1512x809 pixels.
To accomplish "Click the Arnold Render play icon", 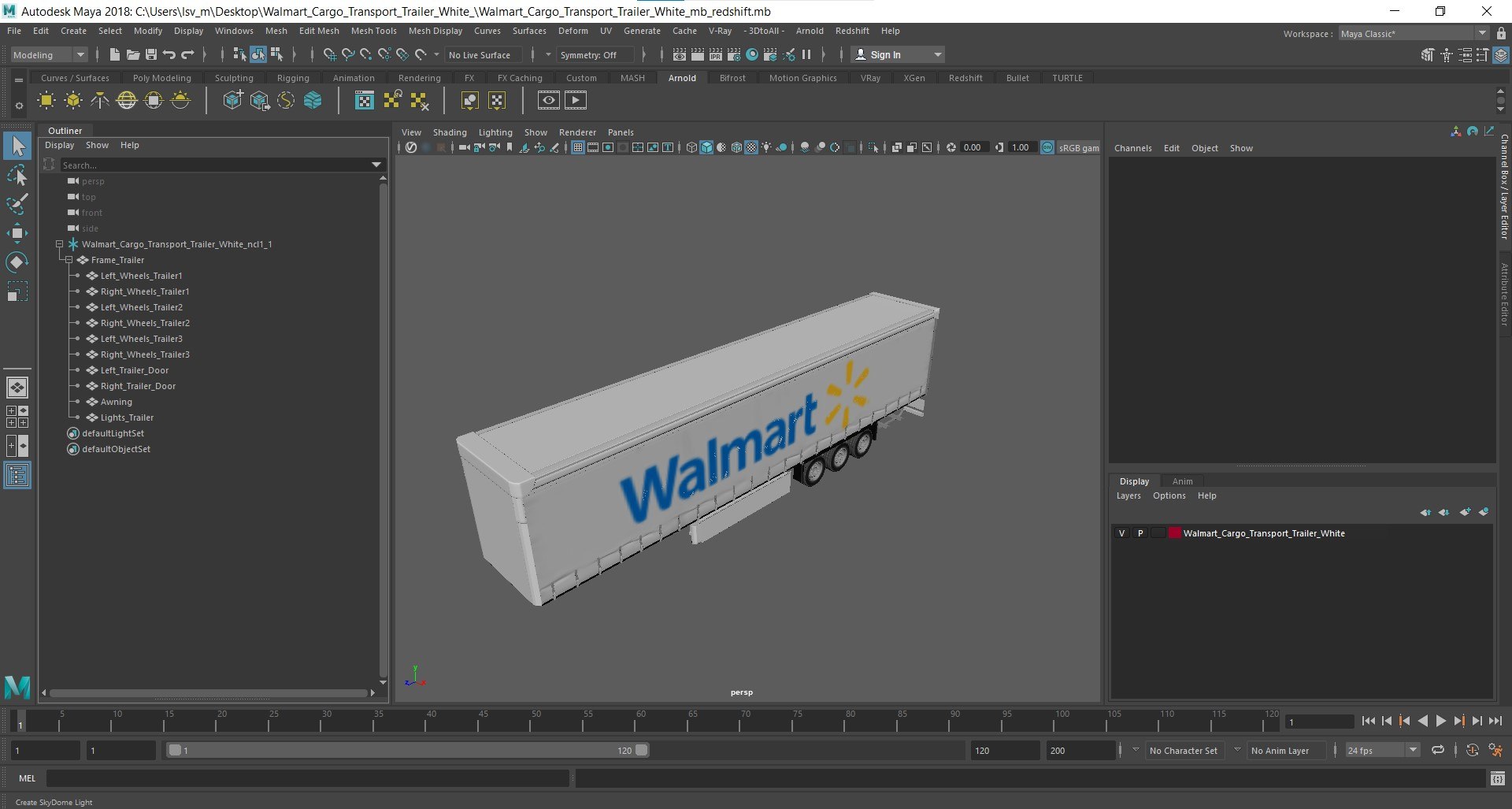I will (576, 100).
